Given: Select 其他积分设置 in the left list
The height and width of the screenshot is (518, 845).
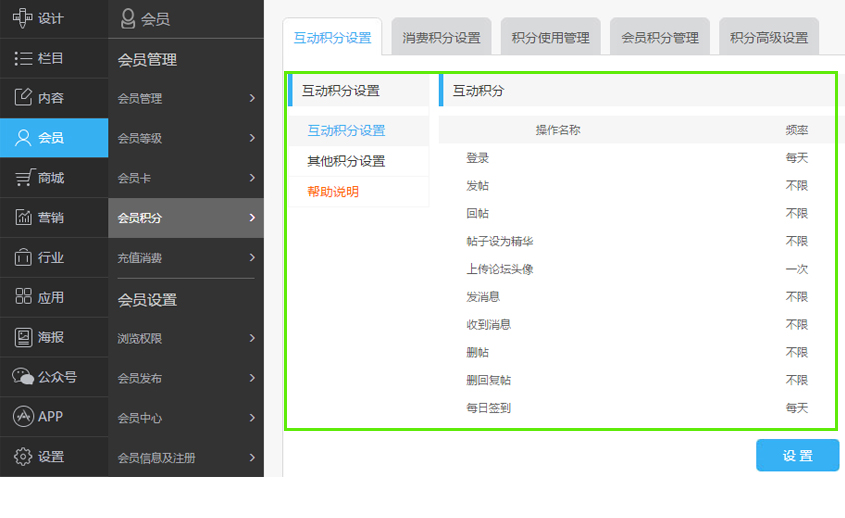Looking at the screenshot, I should coord(346,161).
